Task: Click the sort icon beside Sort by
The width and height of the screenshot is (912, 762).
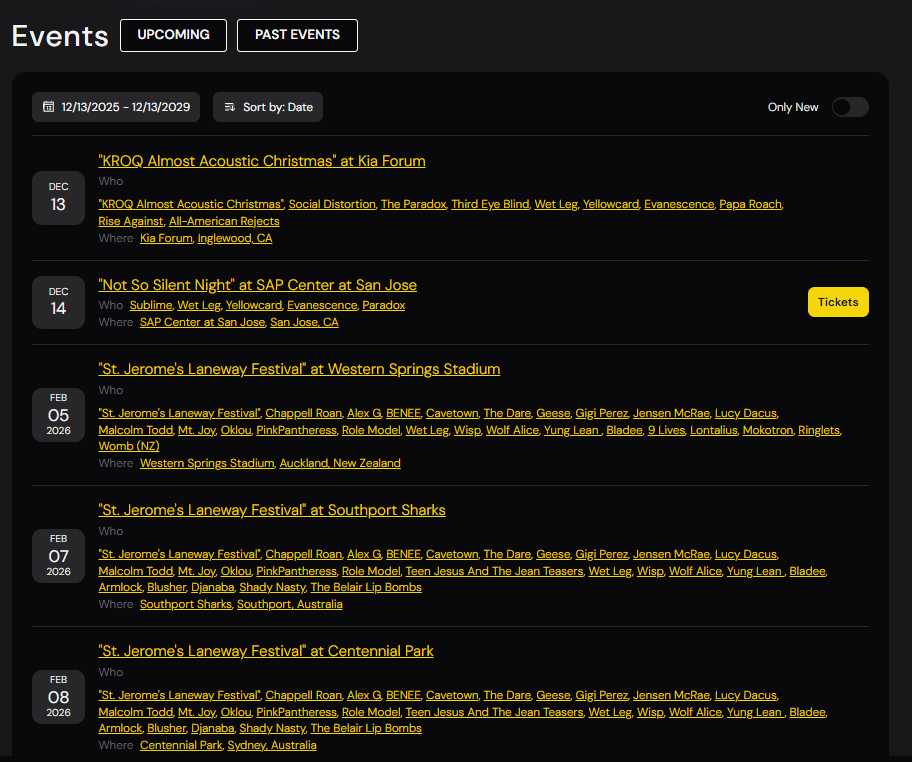Action: (230, 107)
